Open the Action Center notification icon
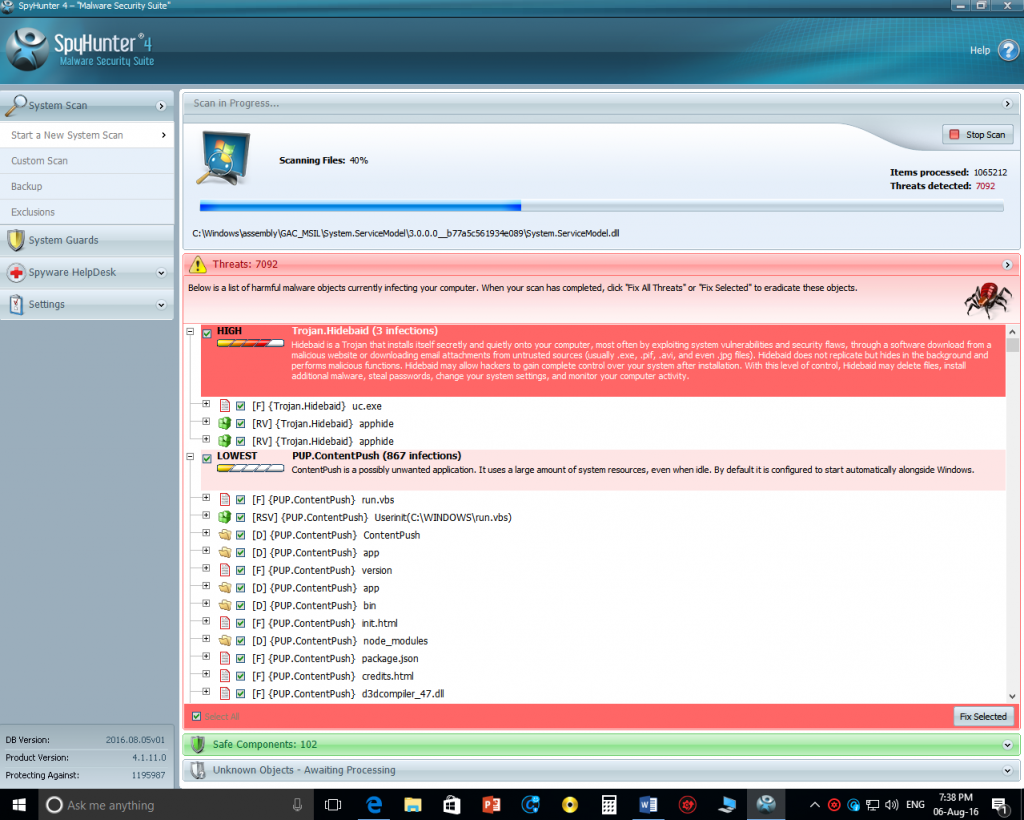 999,805
